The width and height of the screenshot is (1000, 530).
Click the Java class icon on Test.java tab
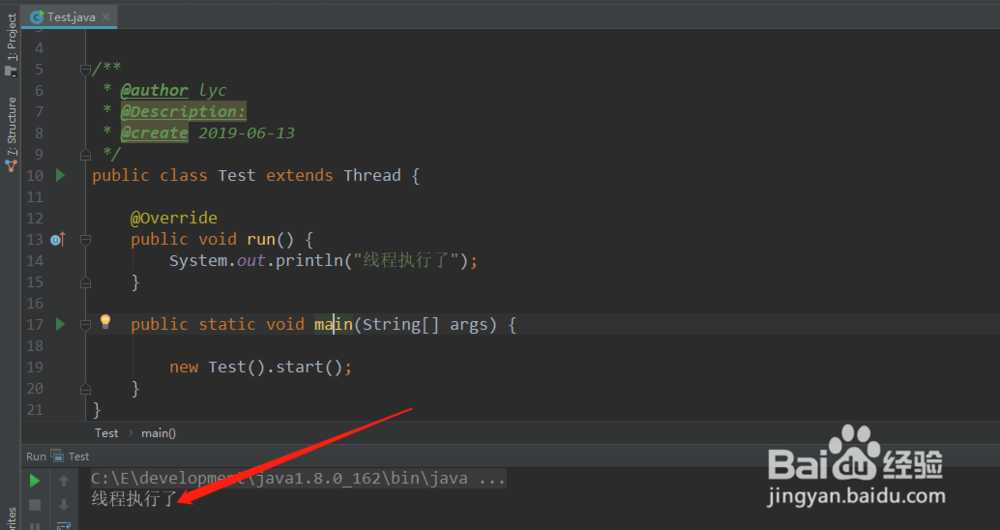click(37, 17)
